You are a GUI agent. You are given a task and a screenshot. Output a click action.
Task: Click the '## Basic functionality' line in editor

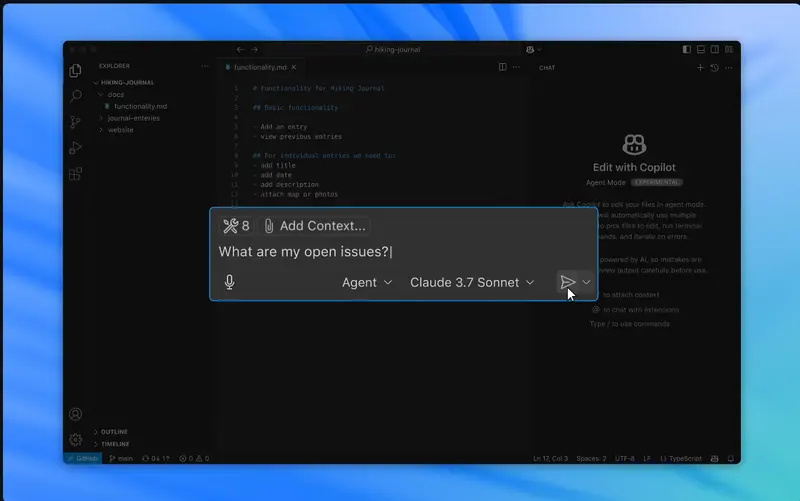coord(295,108)
